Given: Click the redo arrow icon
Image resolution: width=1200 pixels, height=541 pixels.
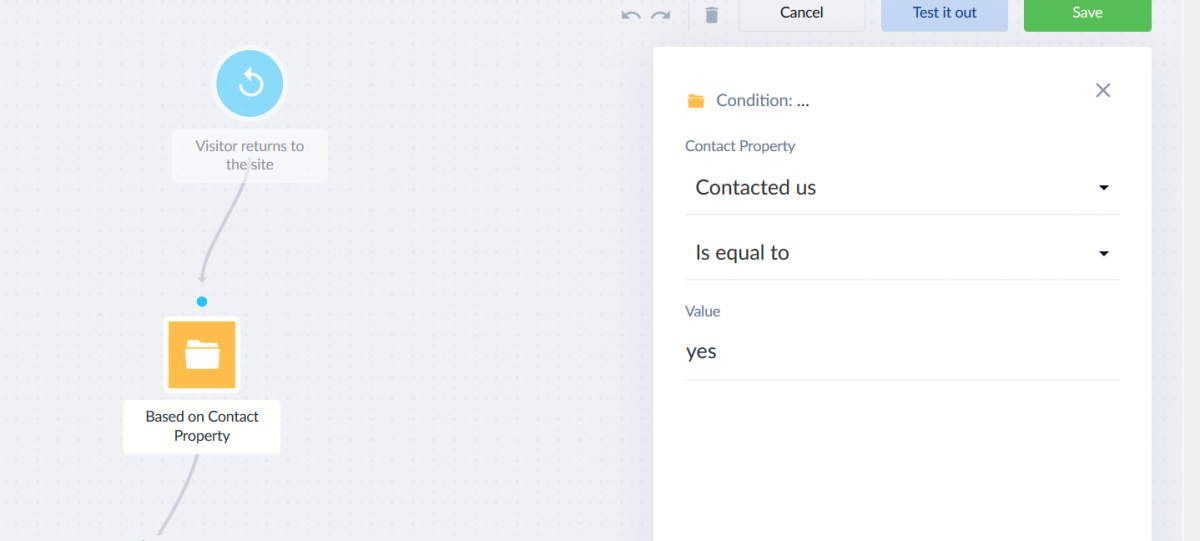Looking at the screenshot, I should point(660,15).
